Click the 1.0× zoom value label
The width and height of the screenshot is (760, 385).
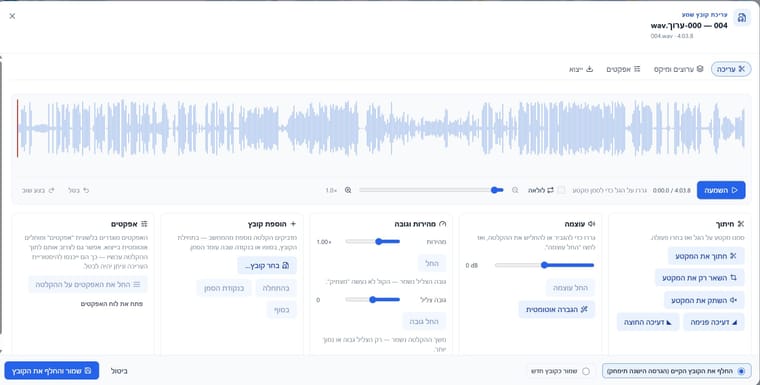pos(331,191)
